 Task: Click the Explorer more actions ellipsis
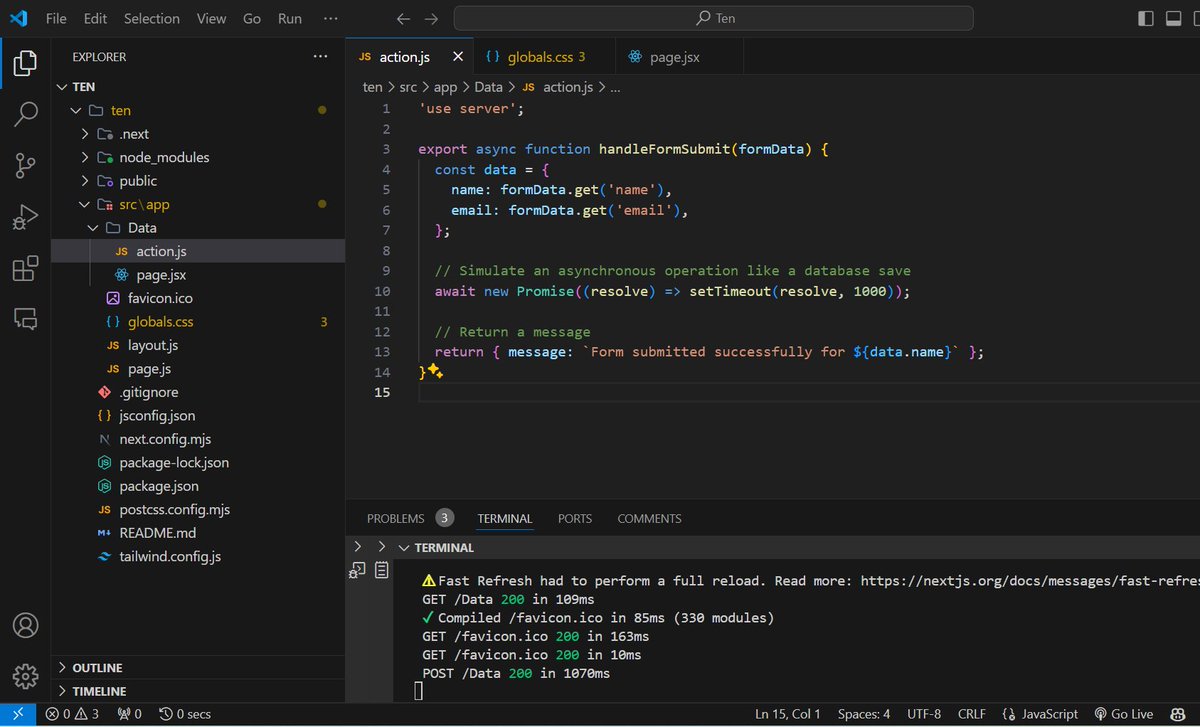click(x=319, y=57)
